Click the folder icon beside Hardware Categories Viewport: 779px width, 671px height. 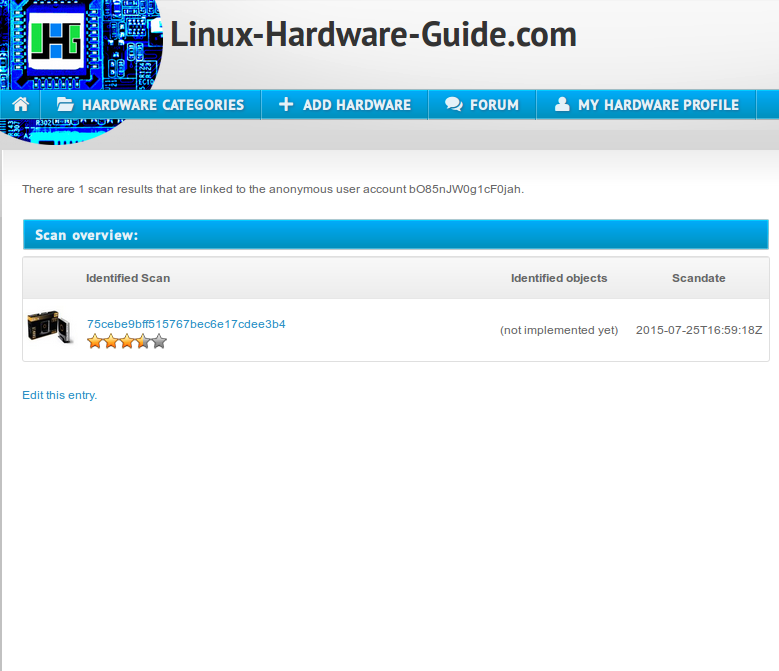[65, 104]
